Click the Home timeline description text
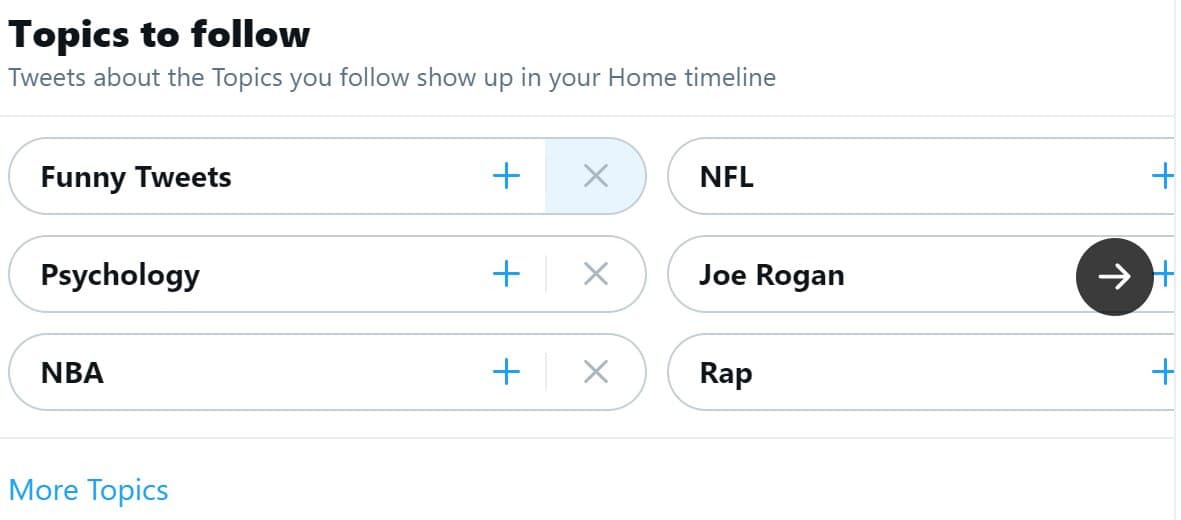Viewport: 1181px width, 520px height. tap(392, 77)
